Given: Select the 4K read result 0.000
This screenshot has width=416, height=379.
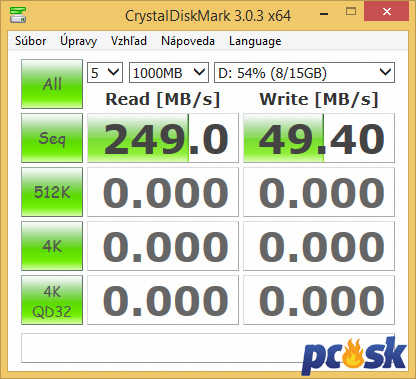Looking at the screenshot, I should 163,246.
